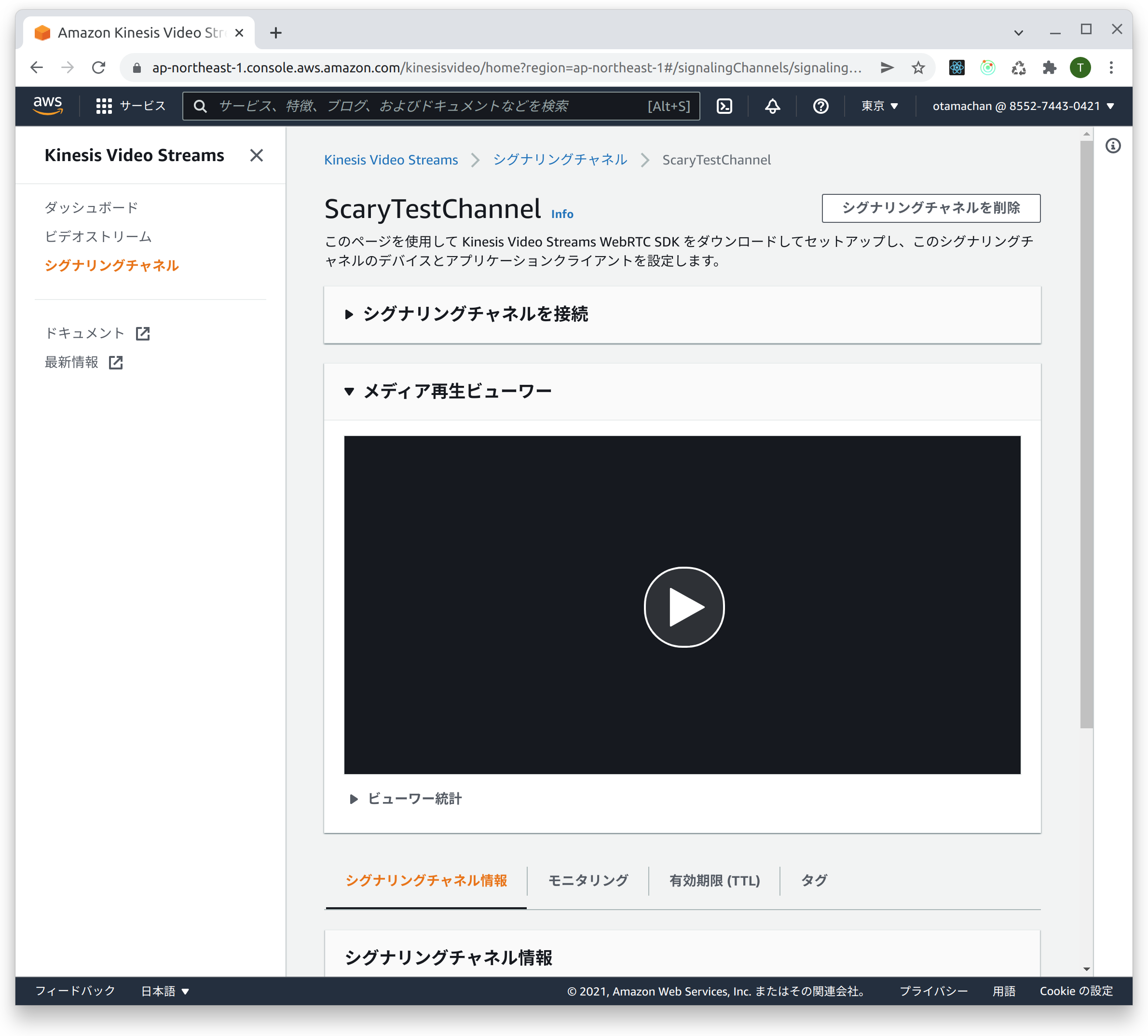Open ダッシュボード in the sidebar

click(92, 208)
